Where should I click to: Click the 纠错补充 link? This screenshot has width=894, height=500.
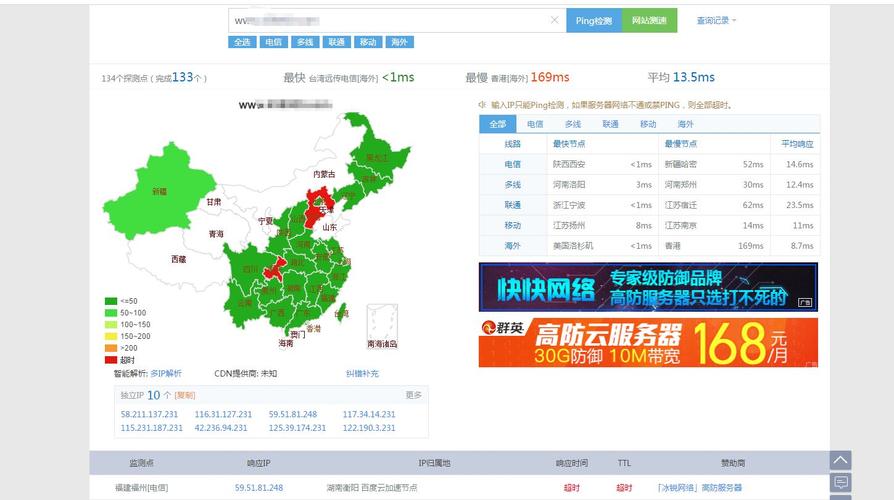pyautogui.click(x=362, y=373)
